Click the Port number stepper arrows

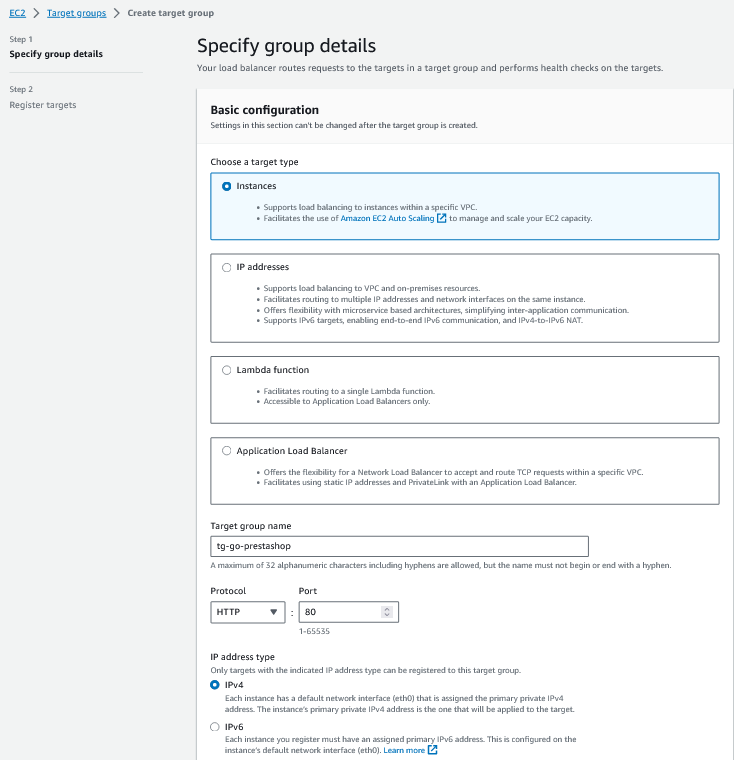pyautogui.click(x=387, y=612)
